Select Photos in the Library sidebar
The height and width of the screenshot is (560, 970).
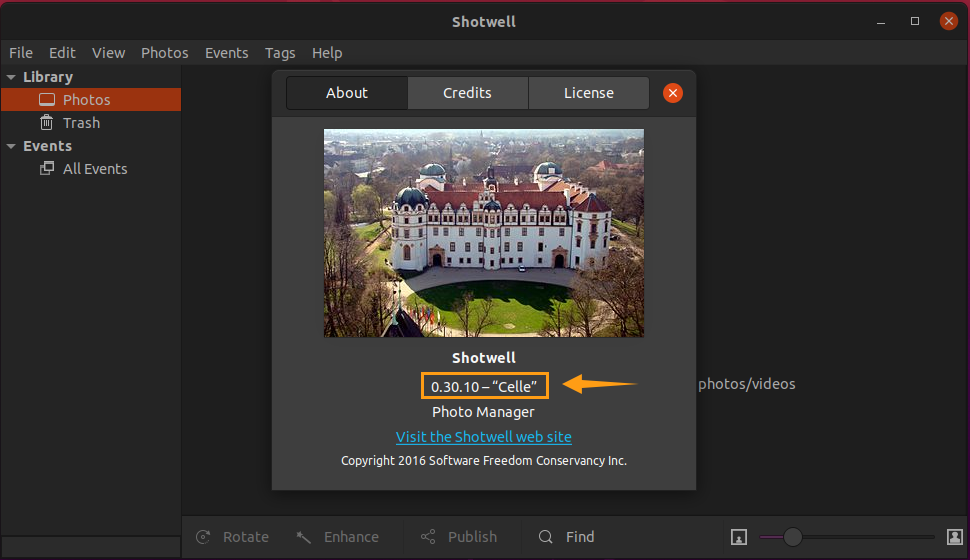(x=91, y=100)
